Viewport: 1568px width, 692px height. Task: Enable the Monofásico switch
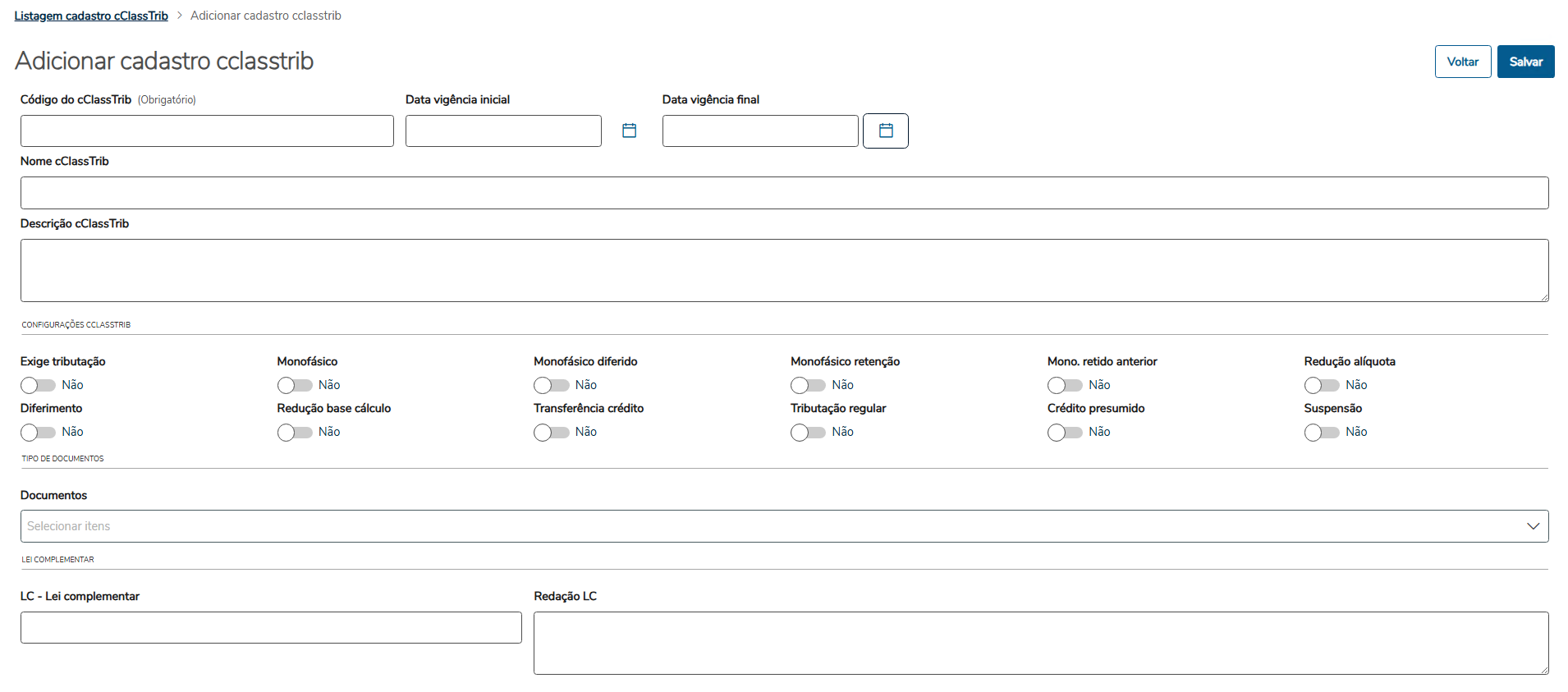(295, 385)
